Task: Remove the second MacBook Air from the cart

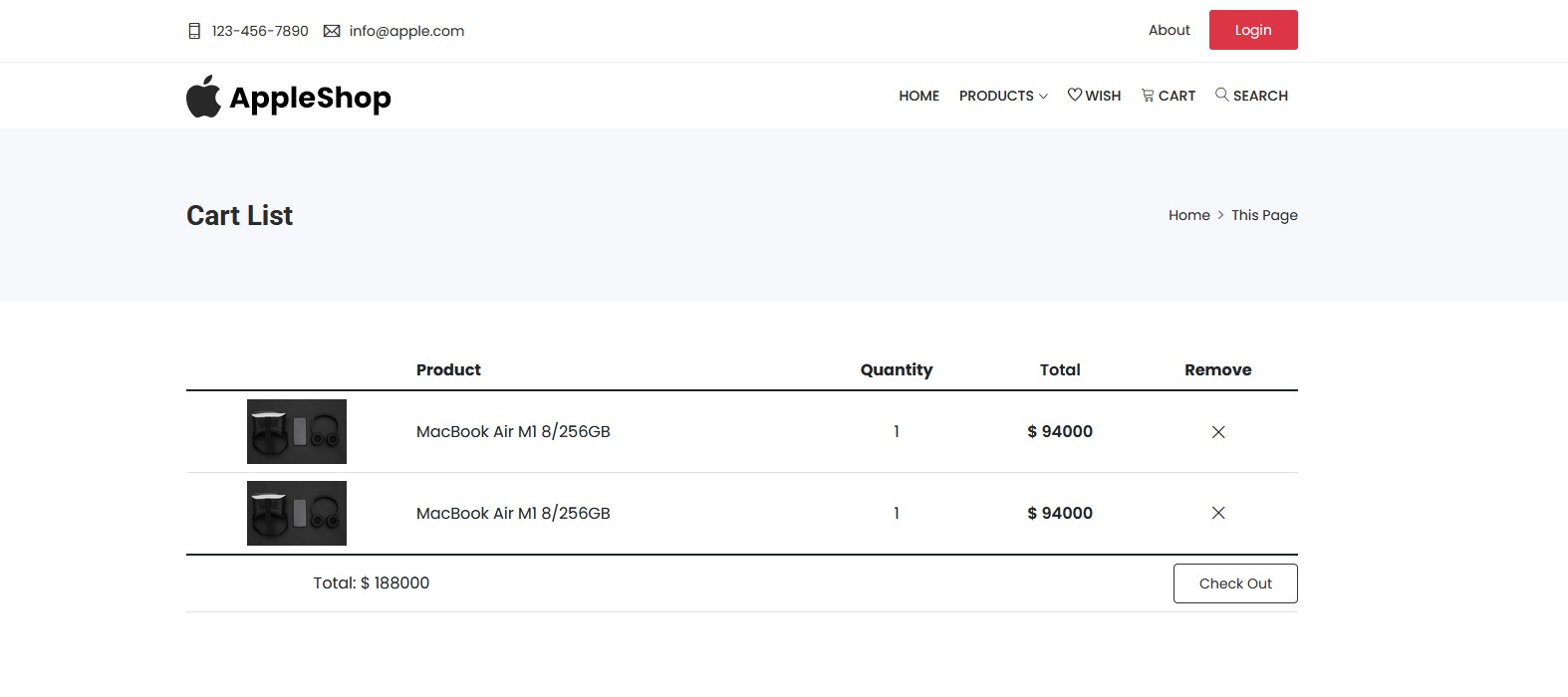Action: 1217,514
